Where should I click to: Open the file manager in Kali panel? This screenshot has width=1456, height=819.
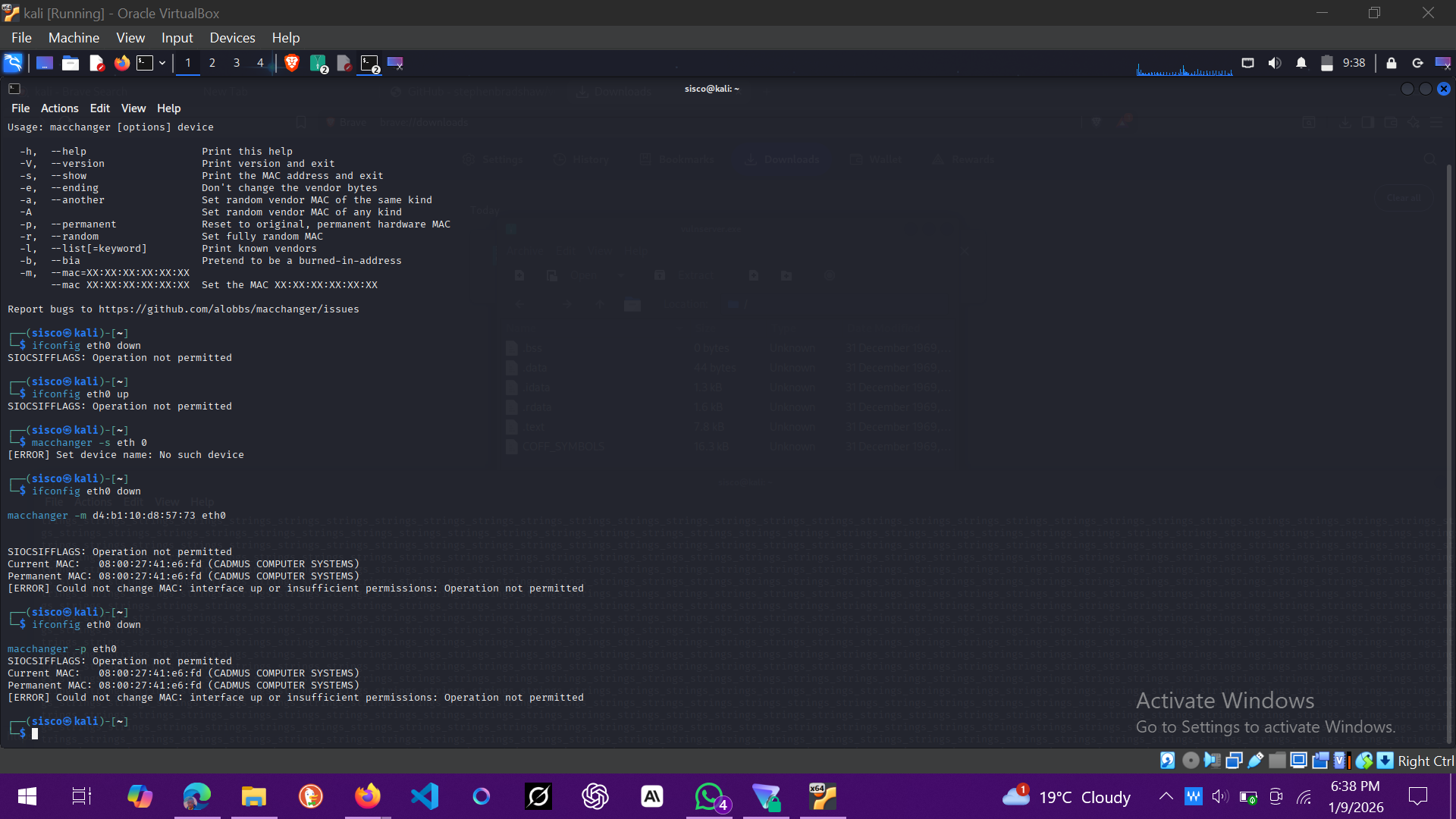pos(71,63)
